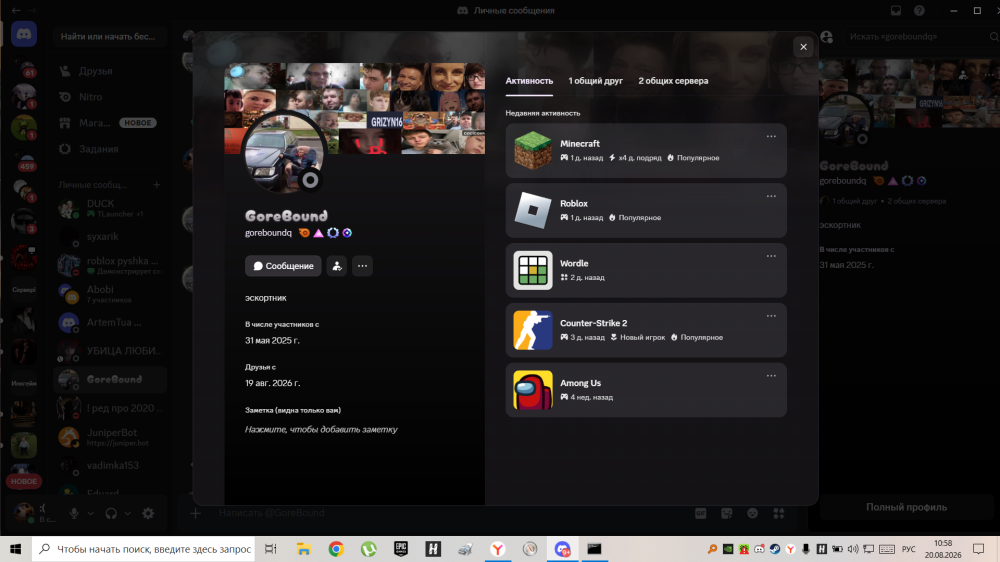Click the 19 авг. 2026 г. friends date

pyautogui.click(x=272, y=383)
